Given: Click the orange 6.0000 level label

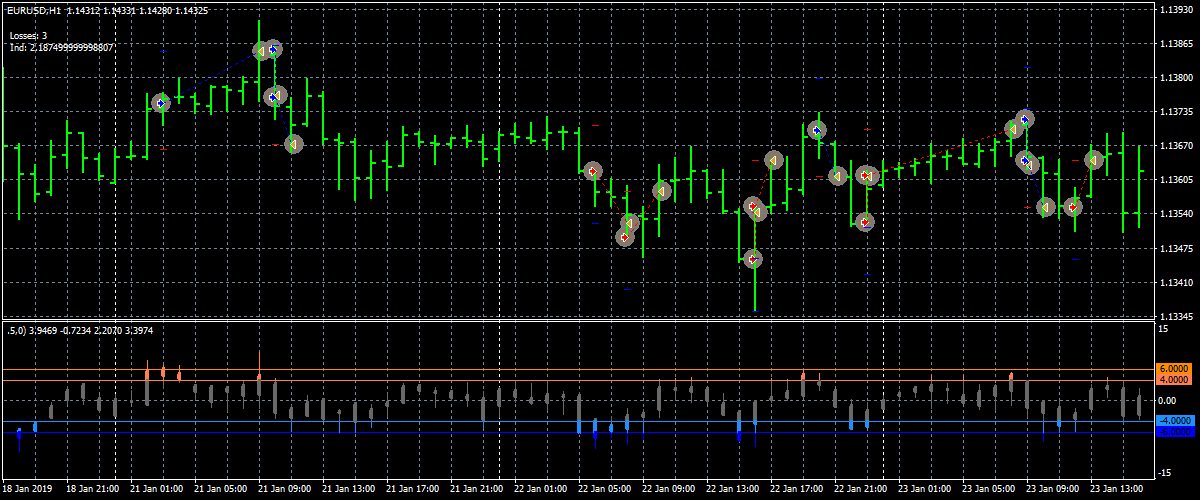Looking at the screenshot, I should [x=1173, y=369].
